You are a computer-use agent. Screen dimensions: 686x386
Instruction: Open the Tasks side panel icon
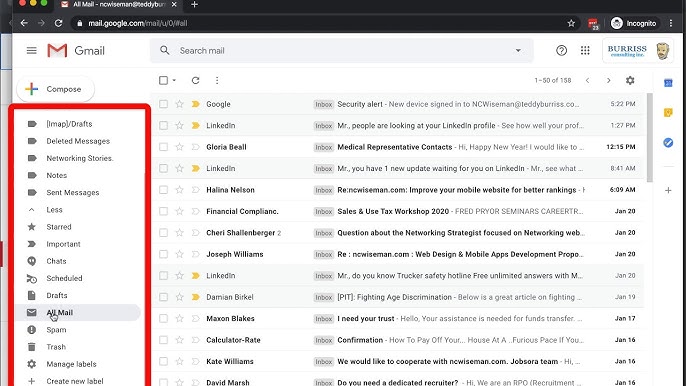point(668,143)
